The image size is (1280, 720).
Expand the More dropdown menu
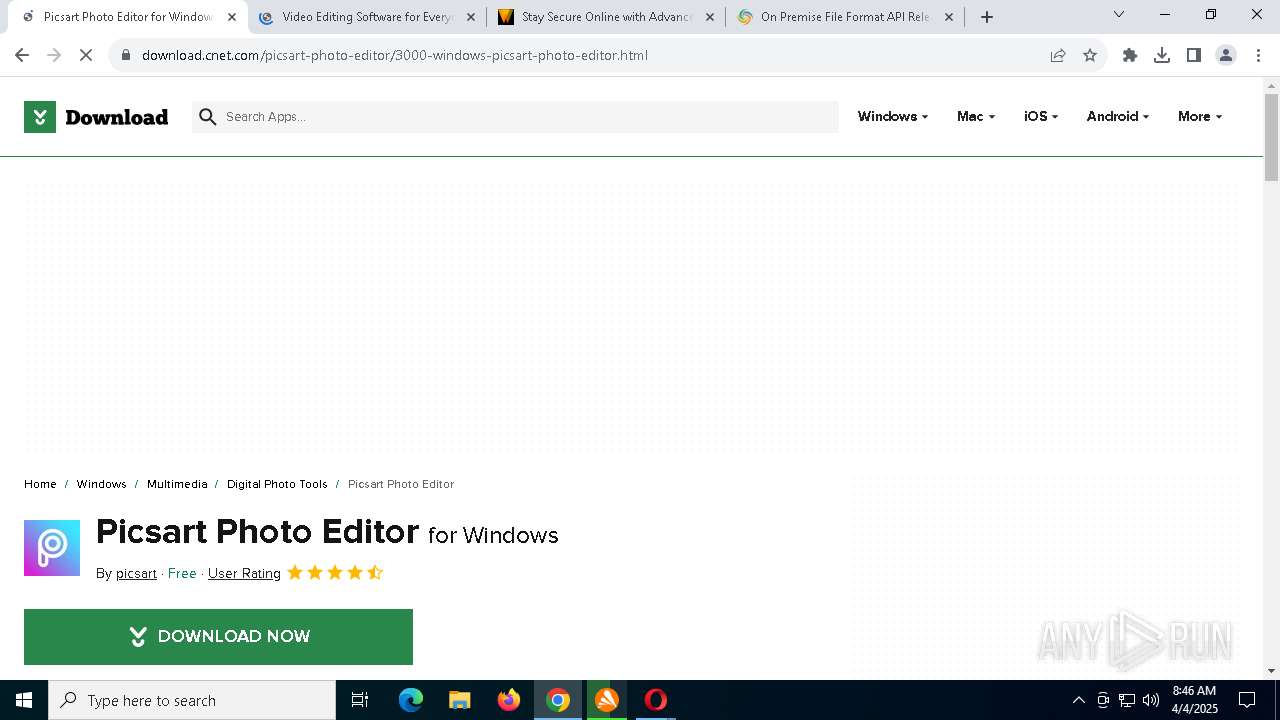point(1200,116)
